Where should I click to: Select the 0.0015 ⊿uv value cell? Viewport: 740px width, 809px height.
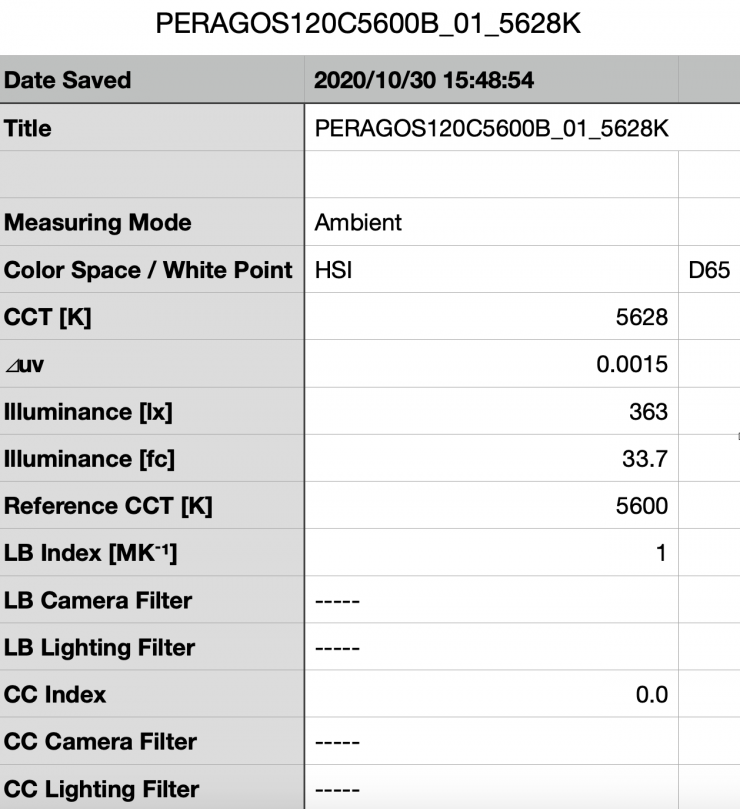[490, 364]
